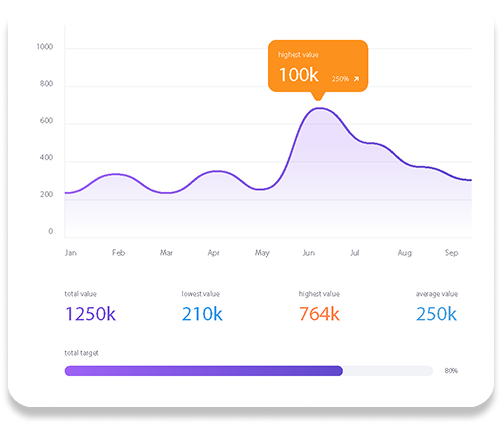This screenshot has width=502, height=425.
Task: Click the 764k highest value figure
Action: pyautogui.click(x=319, y=314)
